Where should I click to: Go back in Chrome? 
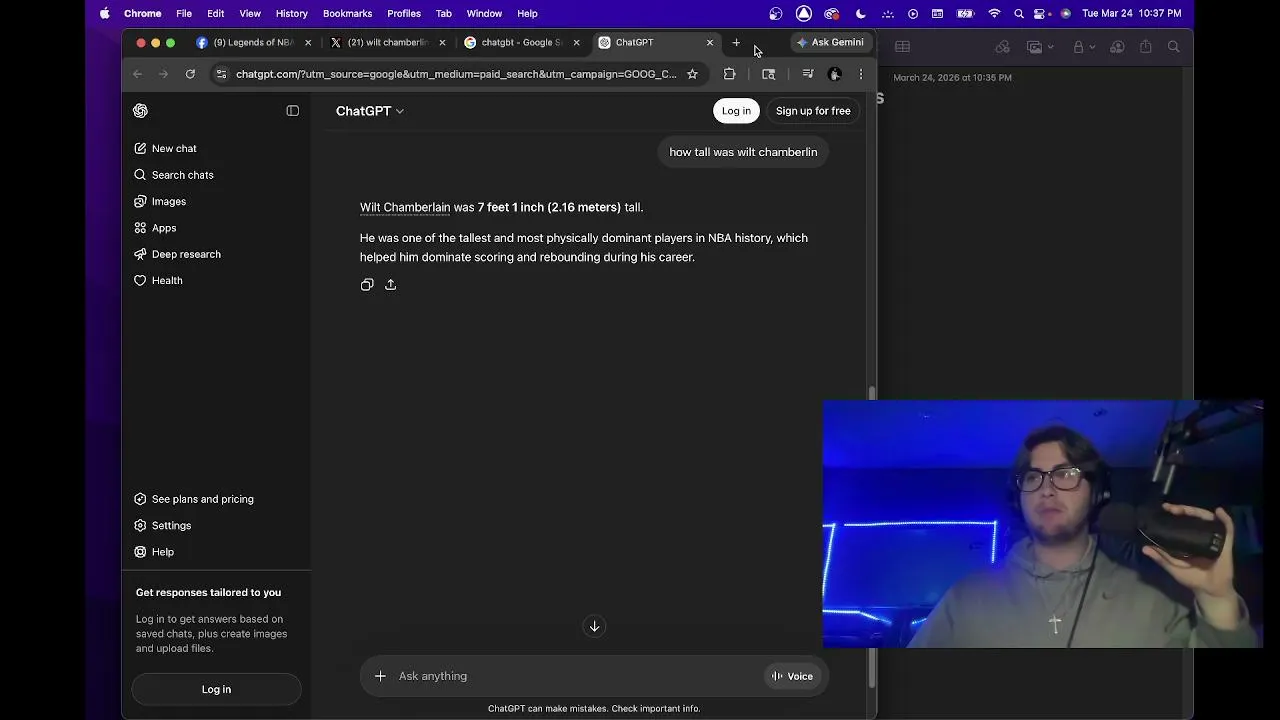(x=138, y=74)
